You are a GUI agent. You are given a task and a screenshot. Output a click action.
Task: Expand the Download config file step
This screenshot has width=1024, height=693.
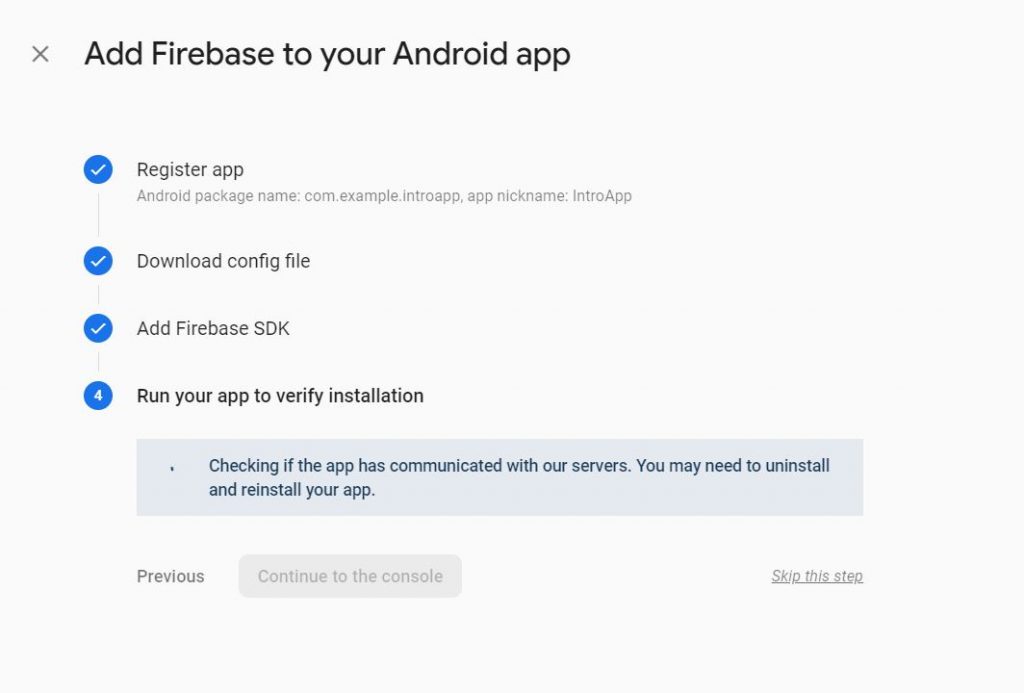coord(223,261)
